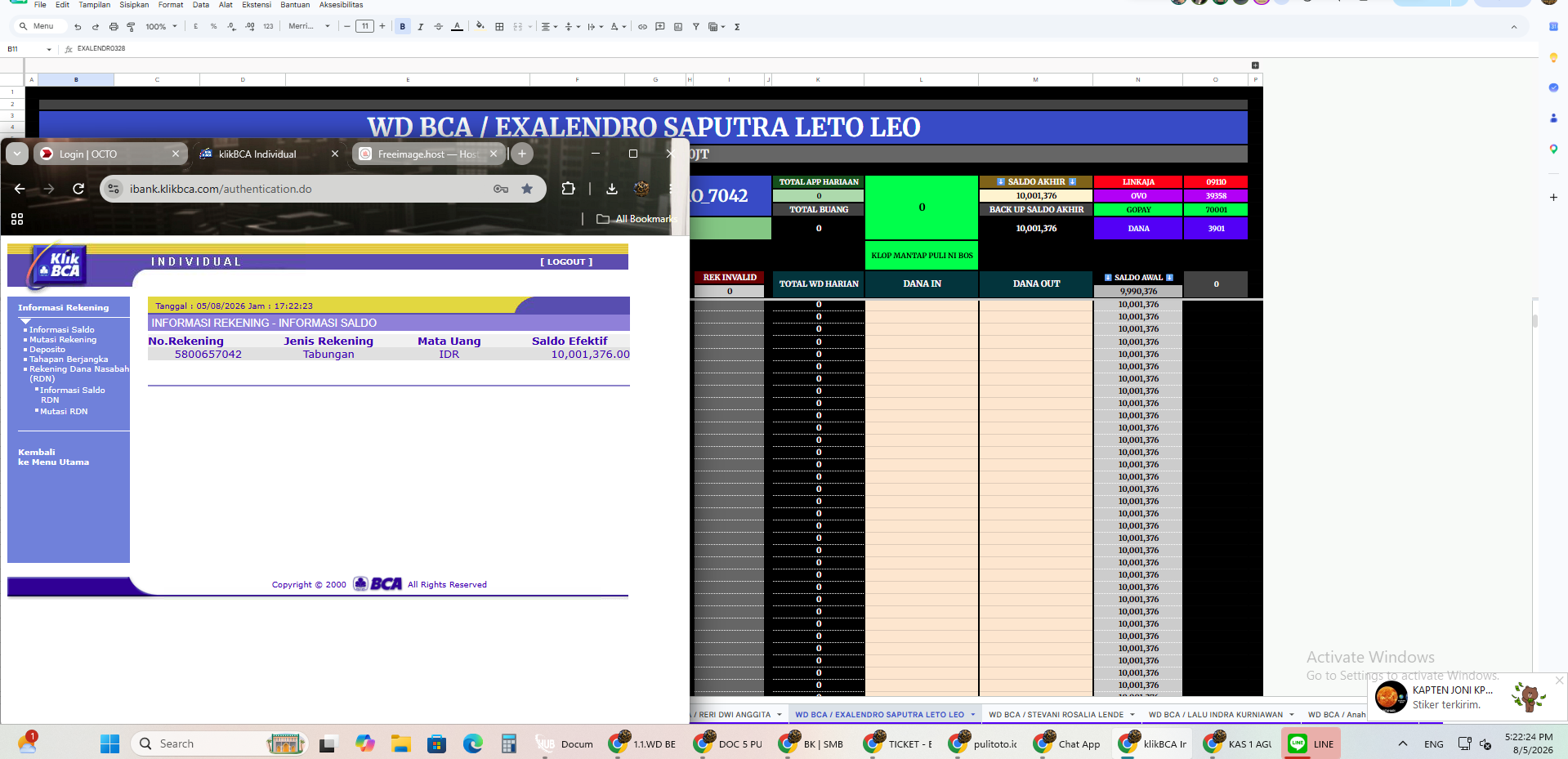Decrease decimal places in the cell

coord(231,27)
